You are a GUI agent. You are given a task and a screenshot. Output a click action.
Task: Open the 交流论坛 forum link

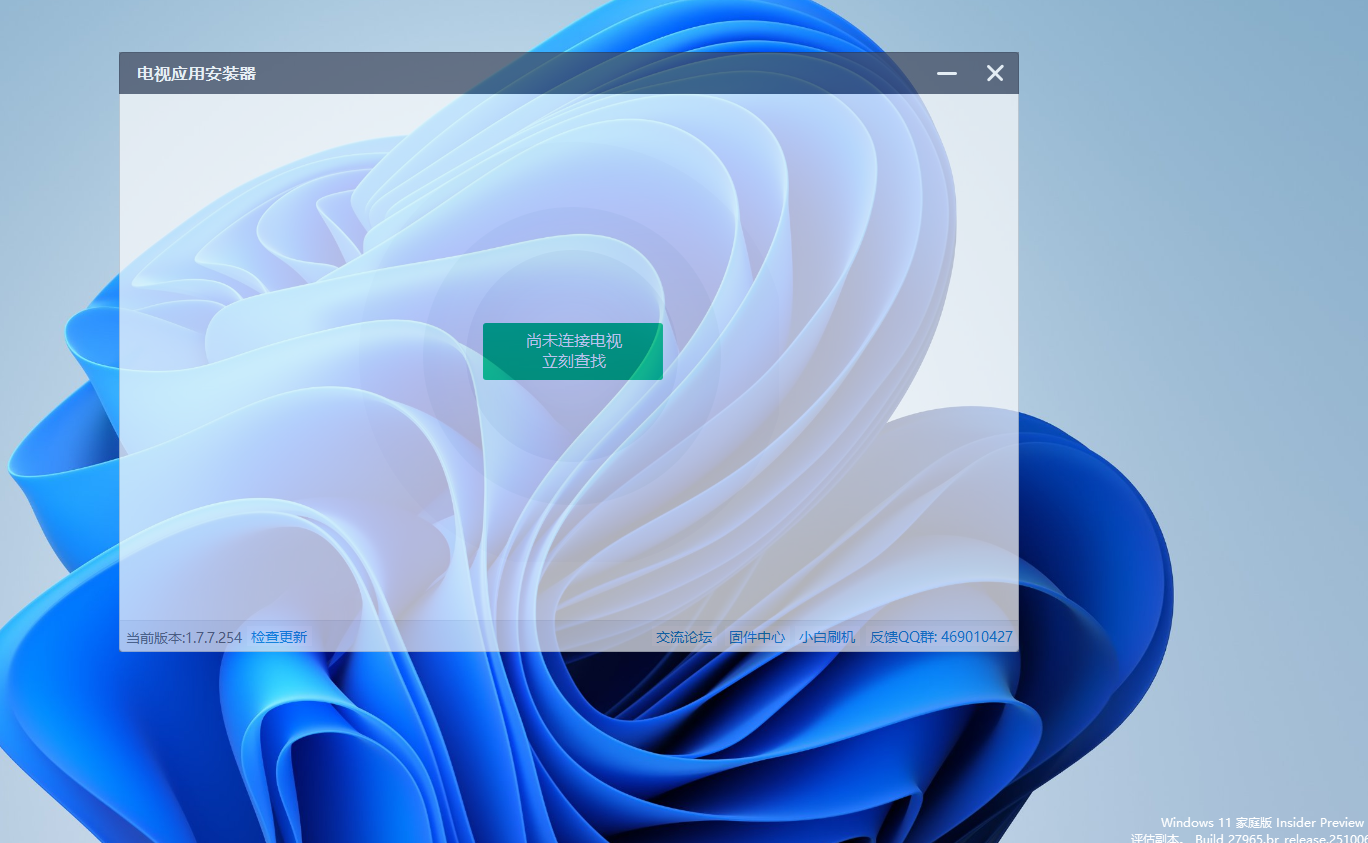pos(684,637)
